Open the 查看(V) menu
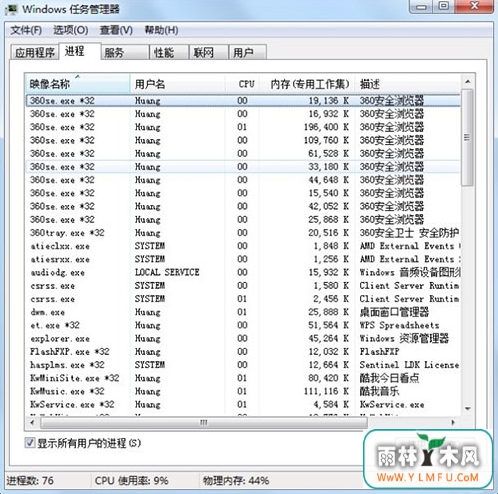The width and height of the screenshot is (498, 494). [x=116, y=30]
